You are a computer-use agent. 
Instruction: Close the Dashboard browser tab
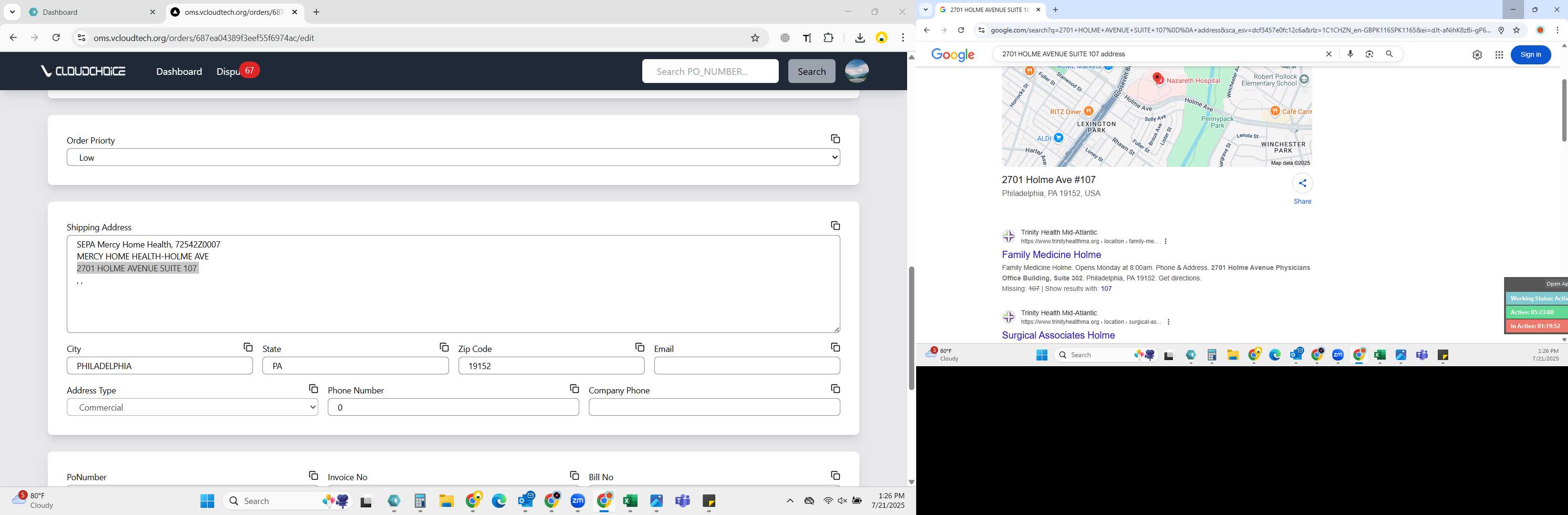pyautogui.click(x=152, y=12)
